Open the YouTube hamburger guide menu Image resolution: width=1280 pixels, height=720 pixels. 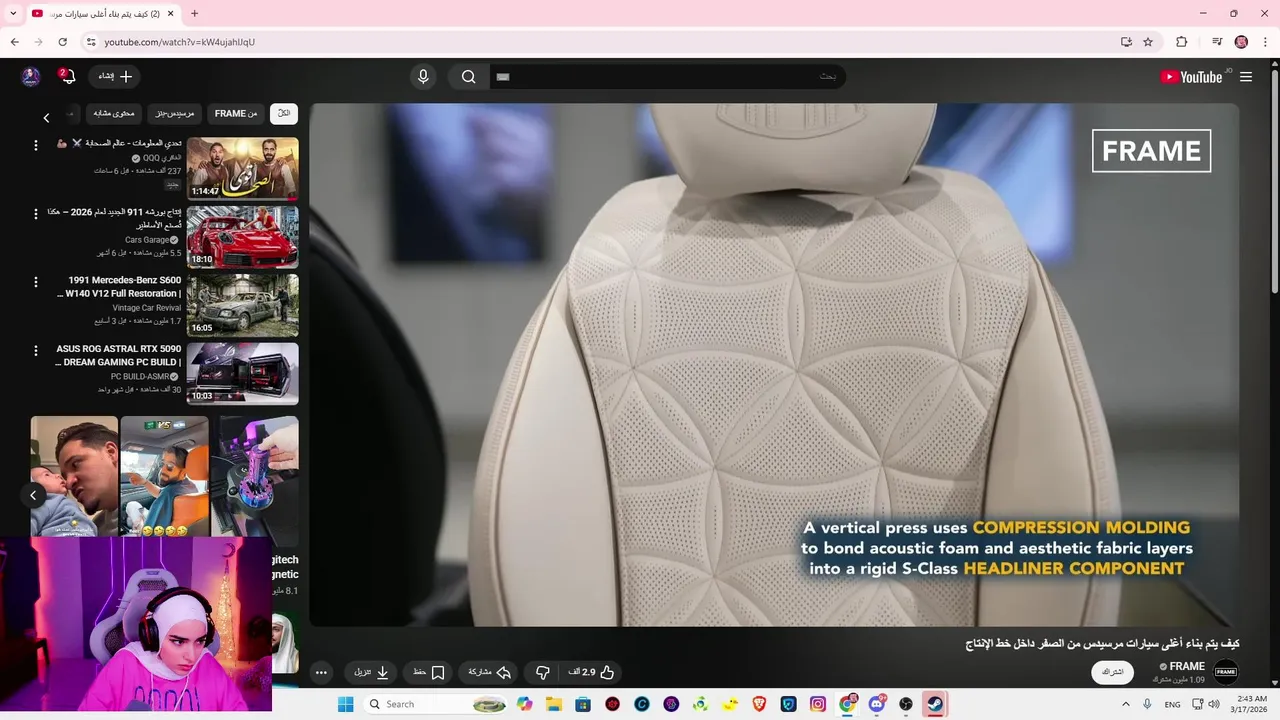click(x=1246, y=77)
